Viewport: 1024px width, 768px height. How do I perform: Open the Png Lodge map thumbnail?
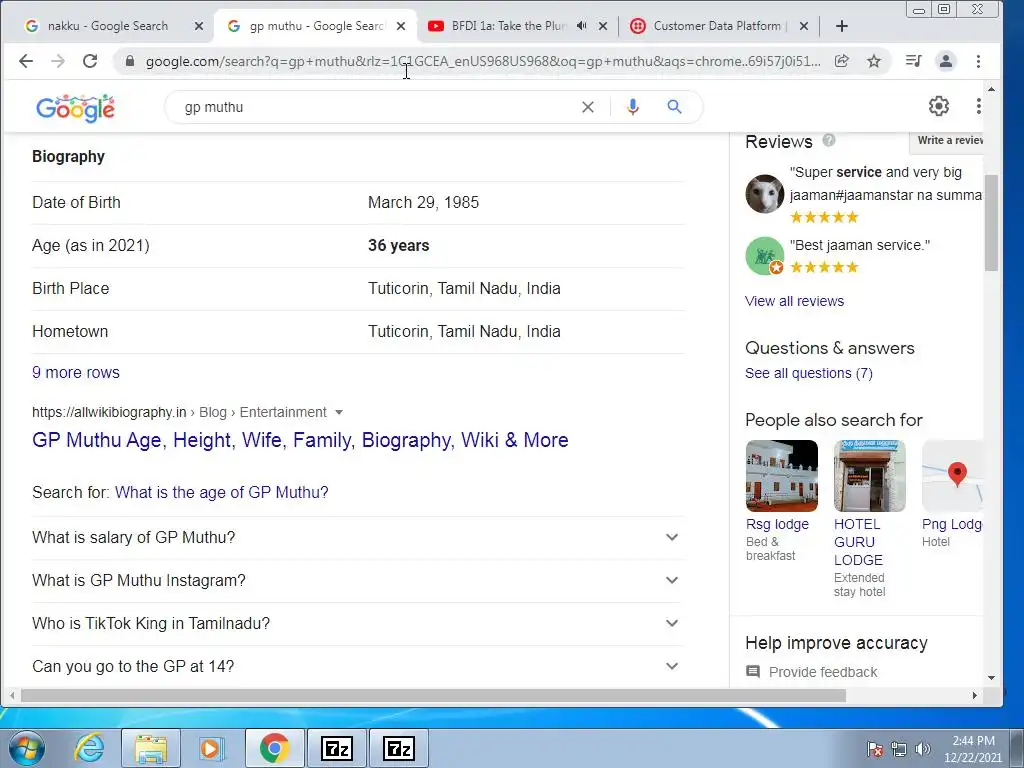click(x=952, y=476)
